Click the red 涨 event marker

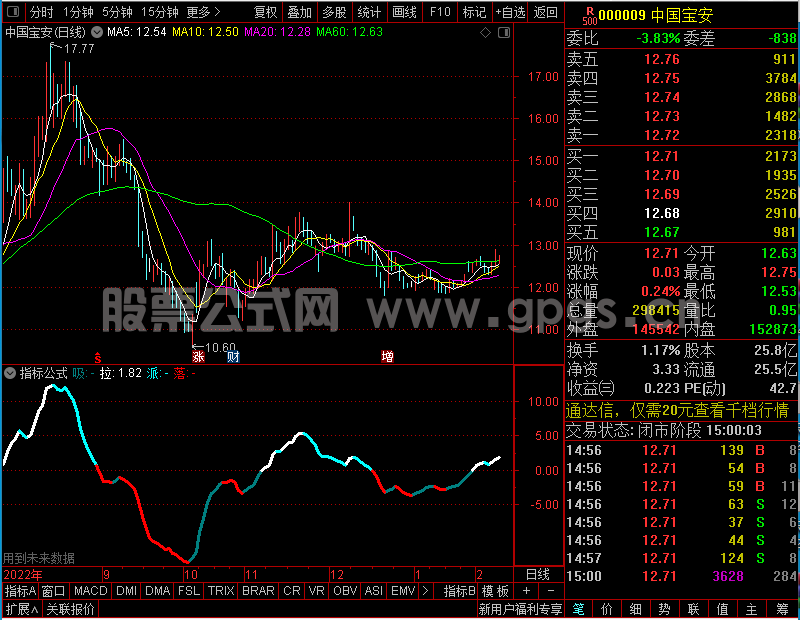[x=198, y=356]
